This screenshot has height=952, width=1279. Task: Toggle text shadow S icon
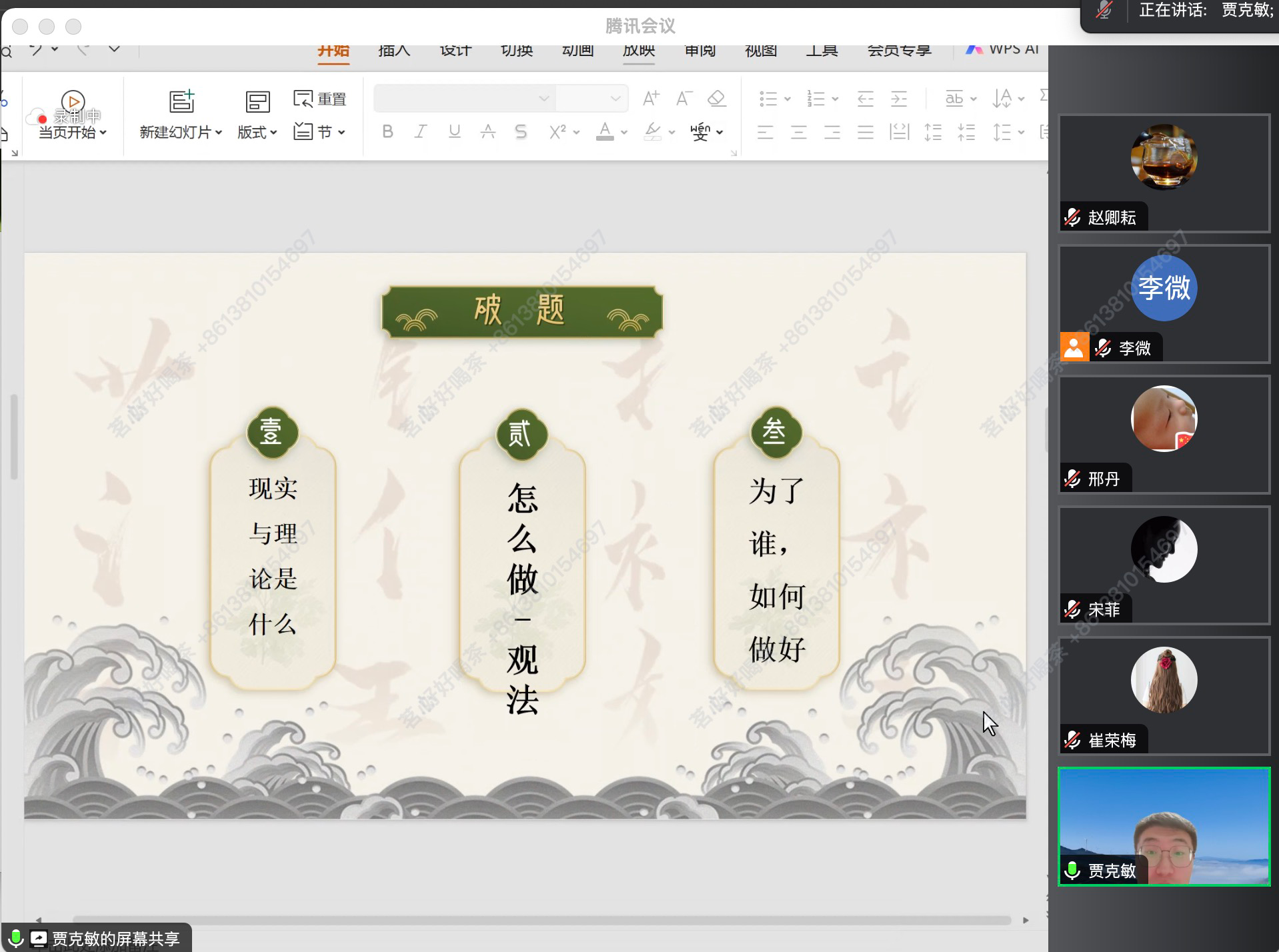(x=521, y=132)
